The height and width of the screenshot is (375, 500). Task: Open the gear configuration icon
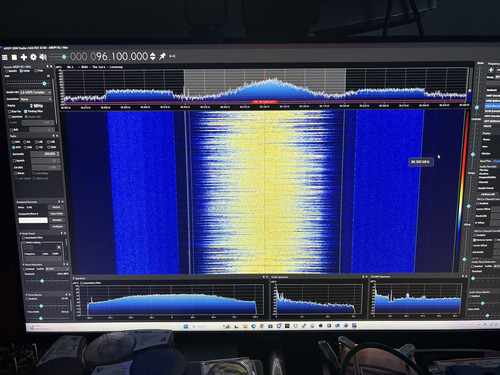33,57
